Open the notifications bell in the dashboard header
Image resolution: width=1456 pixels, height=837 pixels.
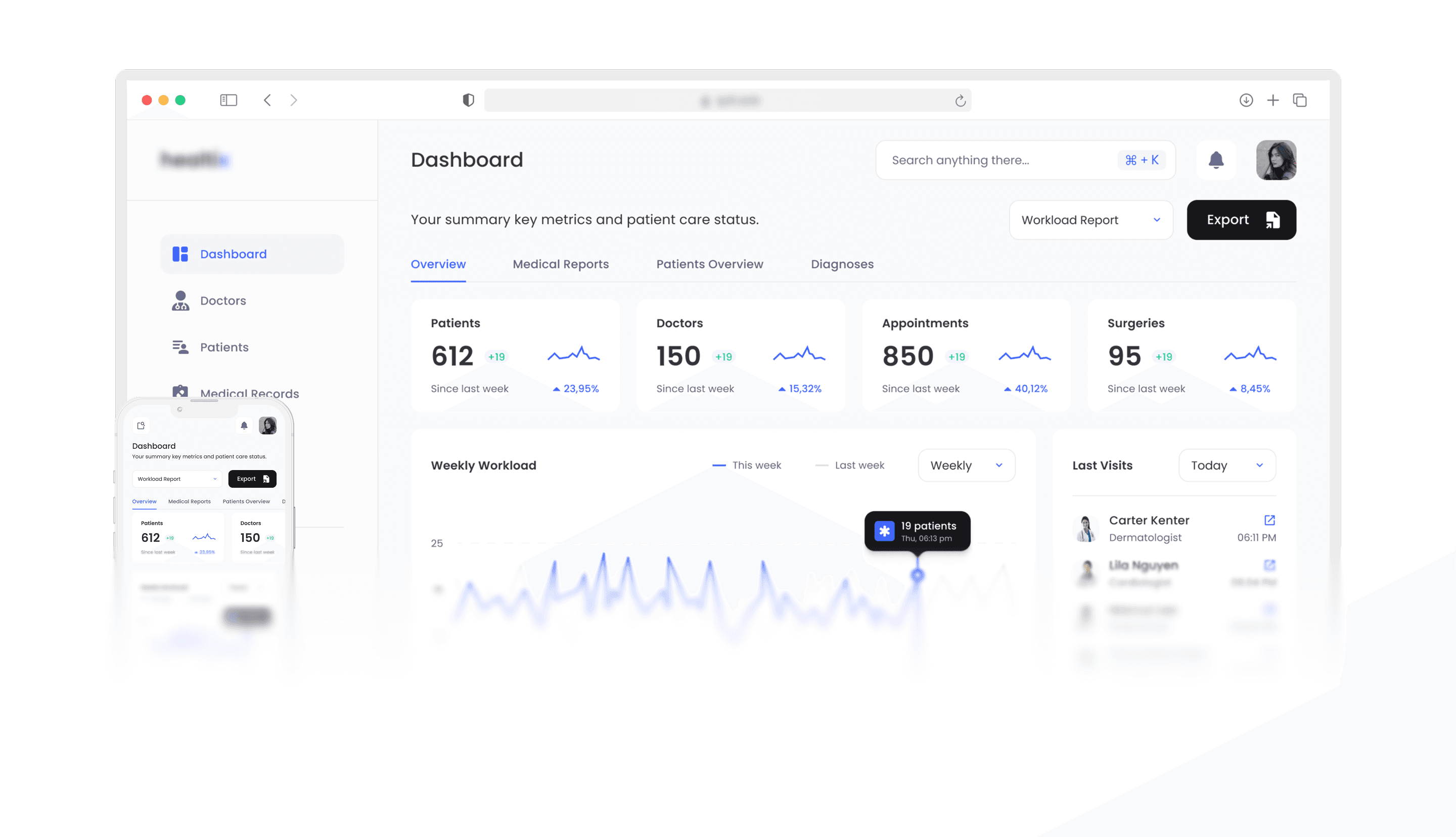pos(1216,160)
